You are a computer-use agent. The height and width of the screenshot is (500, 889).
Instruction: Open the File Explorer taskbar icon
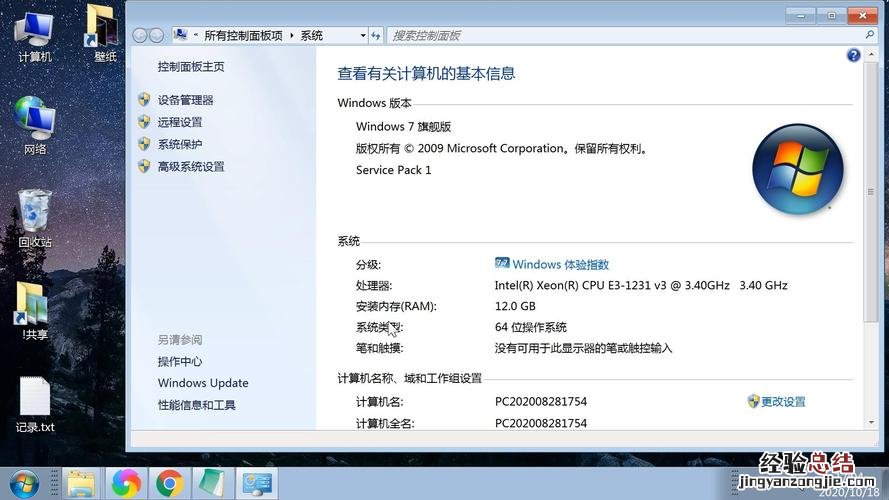click(82, 483)
